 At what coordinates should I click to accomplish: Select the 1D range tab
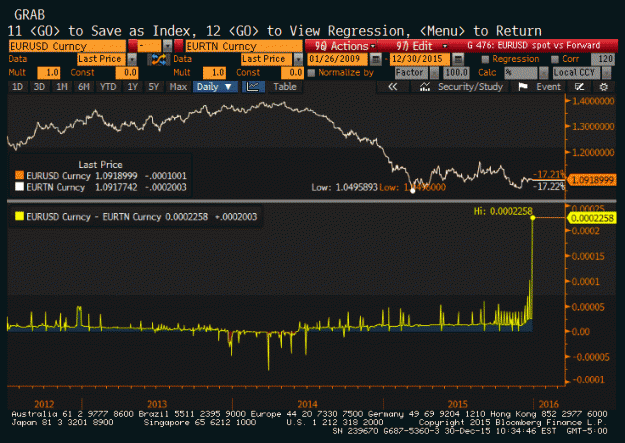pos(18,87)
